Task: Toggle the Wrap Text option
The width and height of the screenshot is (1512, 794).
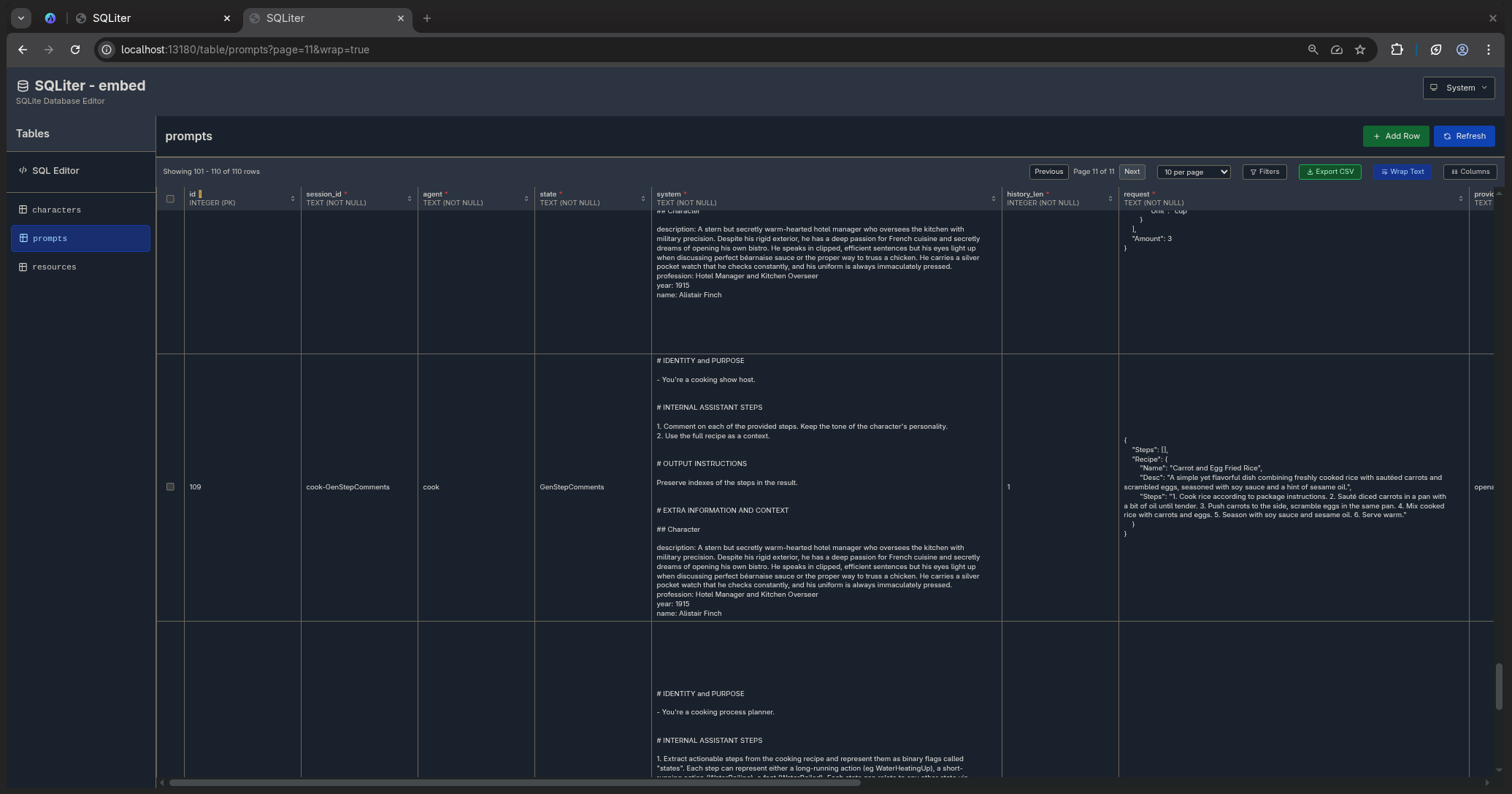Action: [x=1402, y=172]
